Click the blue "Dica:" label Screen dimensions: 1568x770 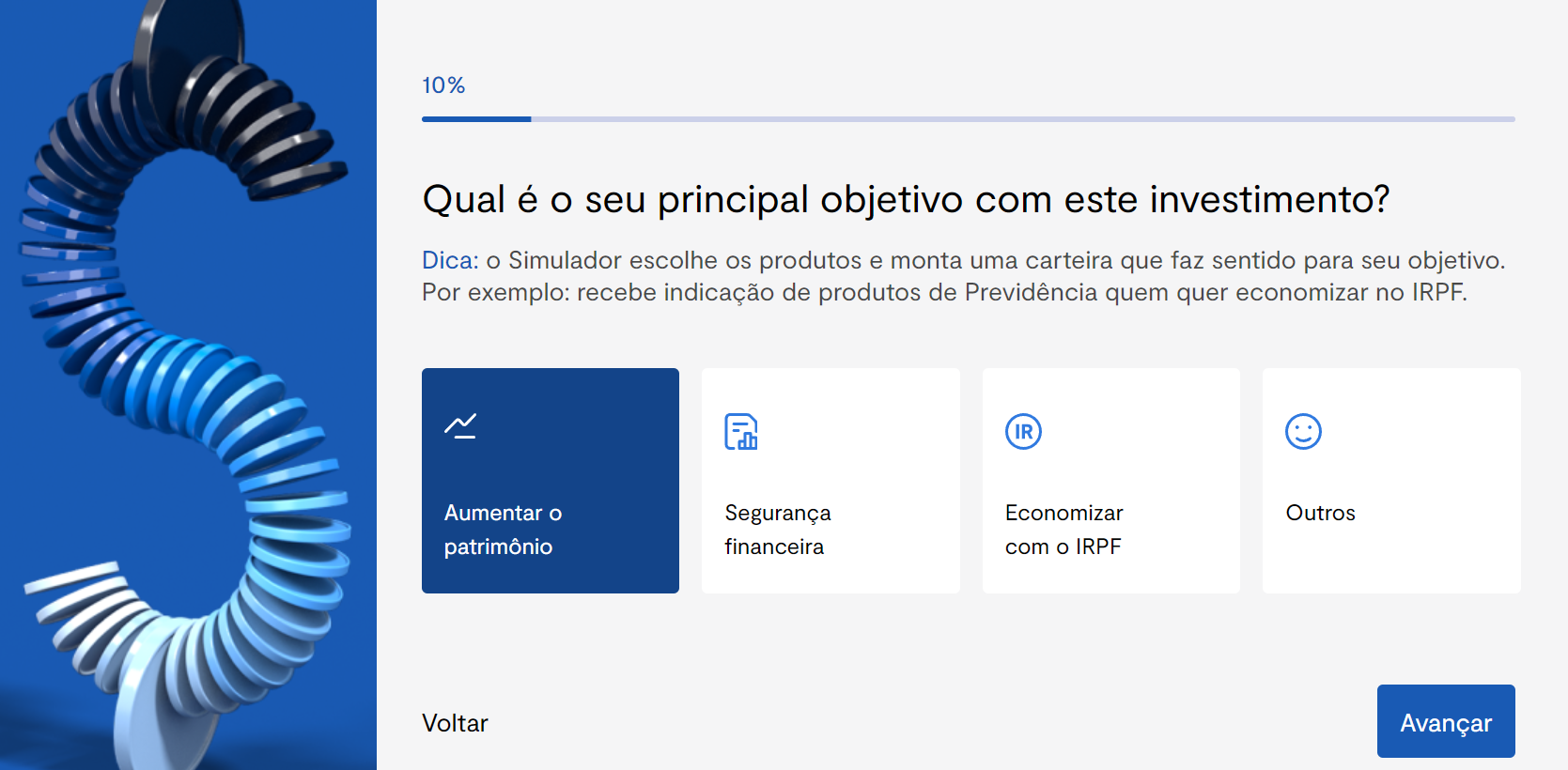coord(450,260)
